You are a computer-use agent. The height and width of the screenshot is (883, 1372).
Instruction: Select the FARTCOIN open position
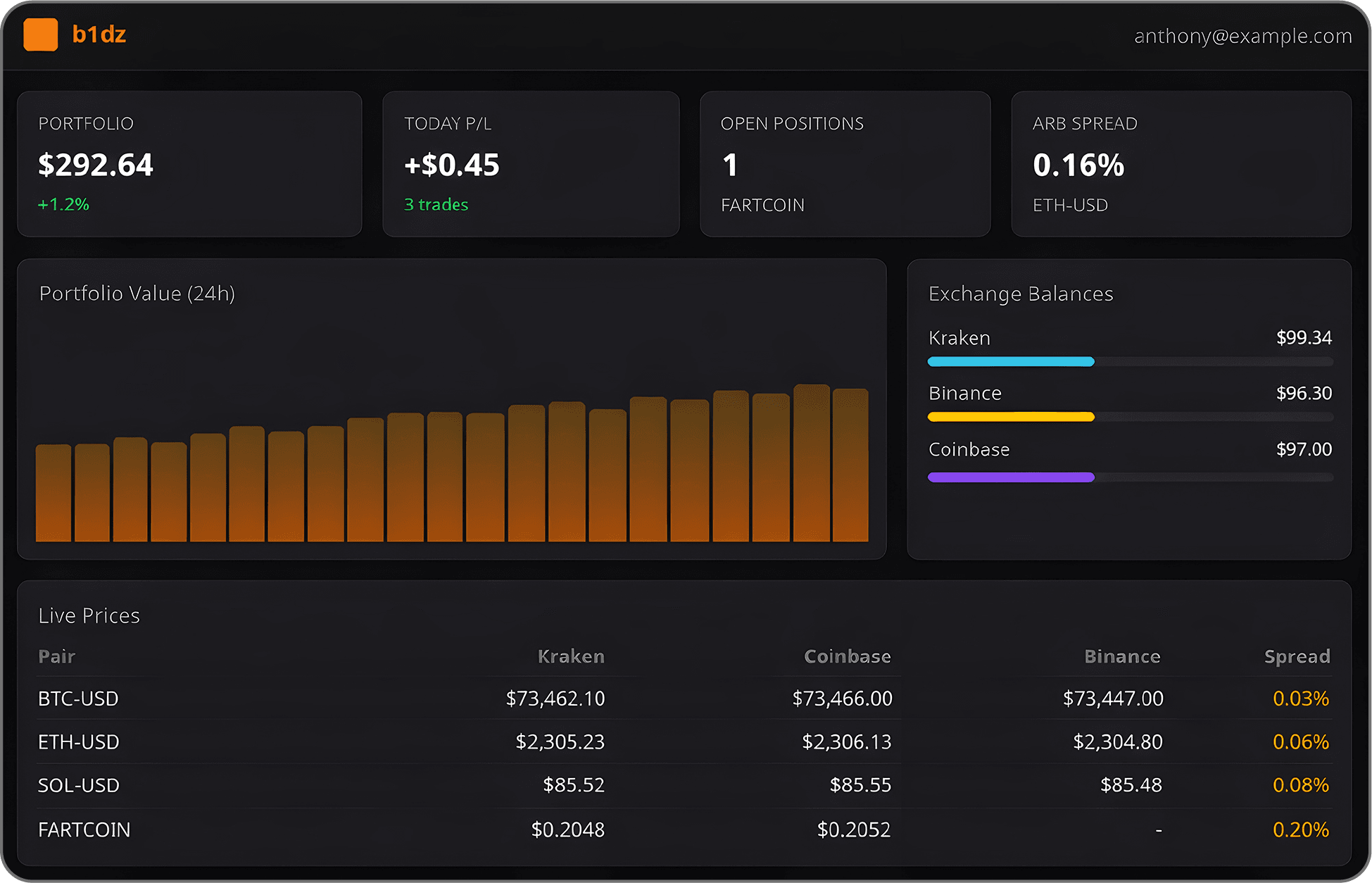(762, 204)
